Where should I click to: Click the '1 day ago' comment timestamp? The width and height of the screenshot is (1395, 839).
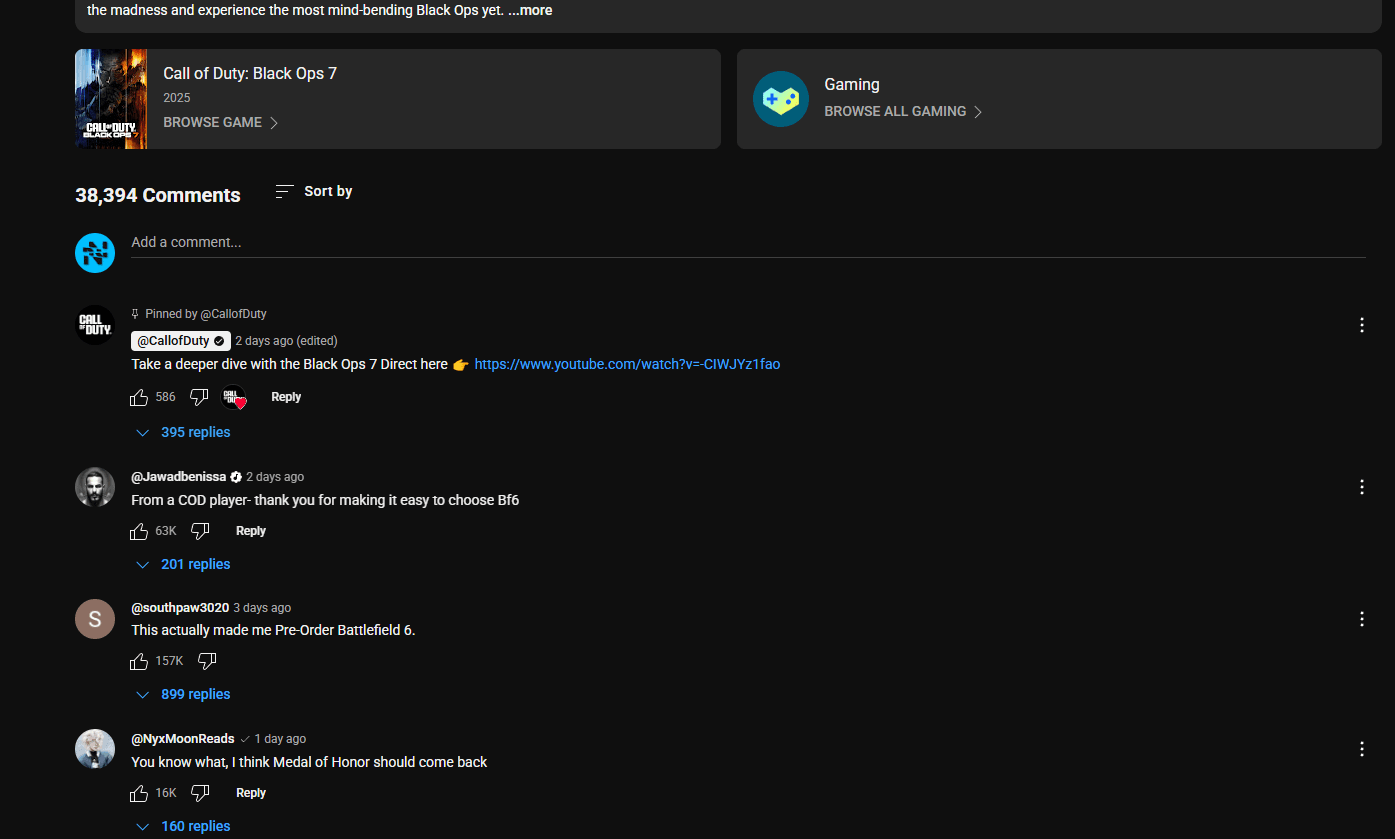280,739
